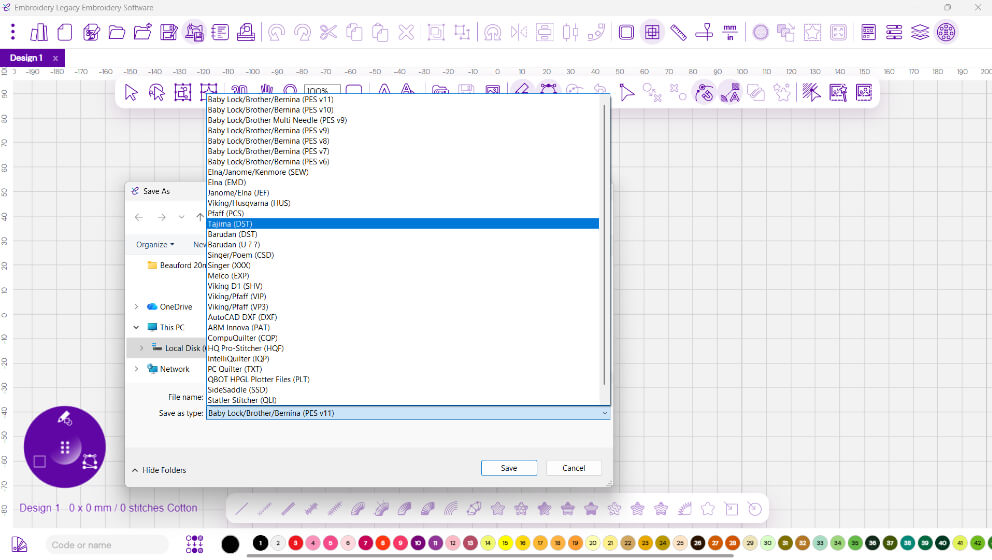Click the open folder icon

[x=116, y=32]
